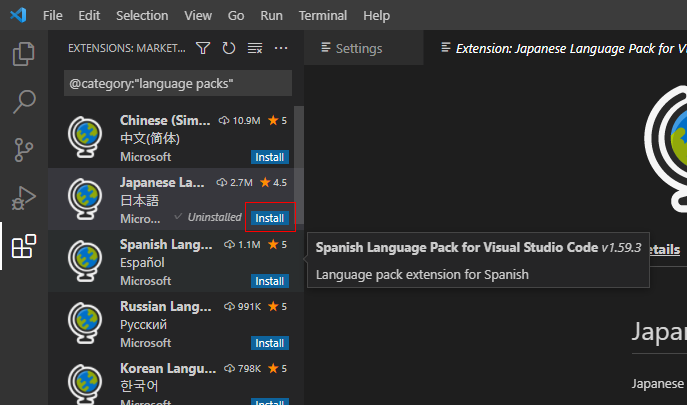This screenshot has width=687, height=405.
Task: Install the Chinese Simplified language pack
Action: pos(269,157)
